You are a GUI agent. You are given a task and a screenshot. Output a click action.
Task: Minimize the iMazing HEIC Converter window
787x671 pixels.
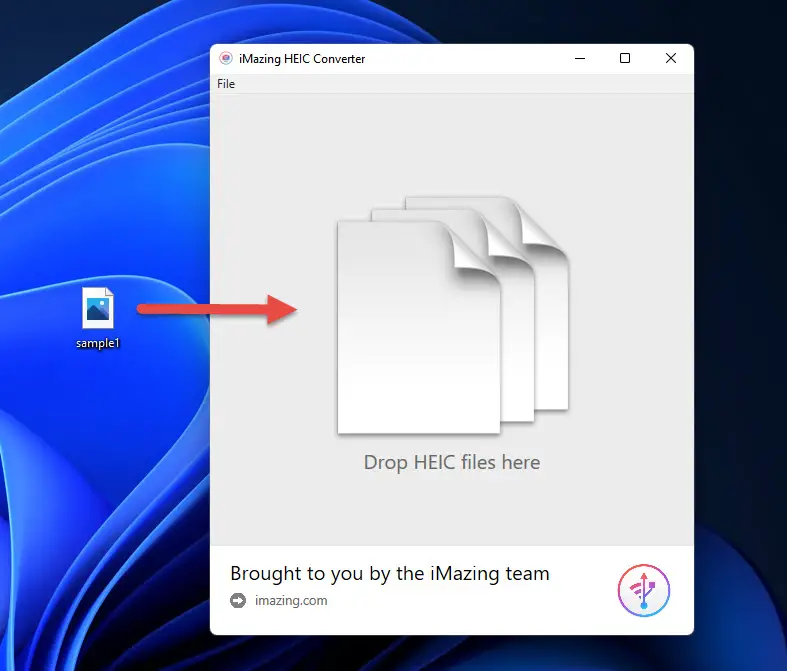click(580, 58)
